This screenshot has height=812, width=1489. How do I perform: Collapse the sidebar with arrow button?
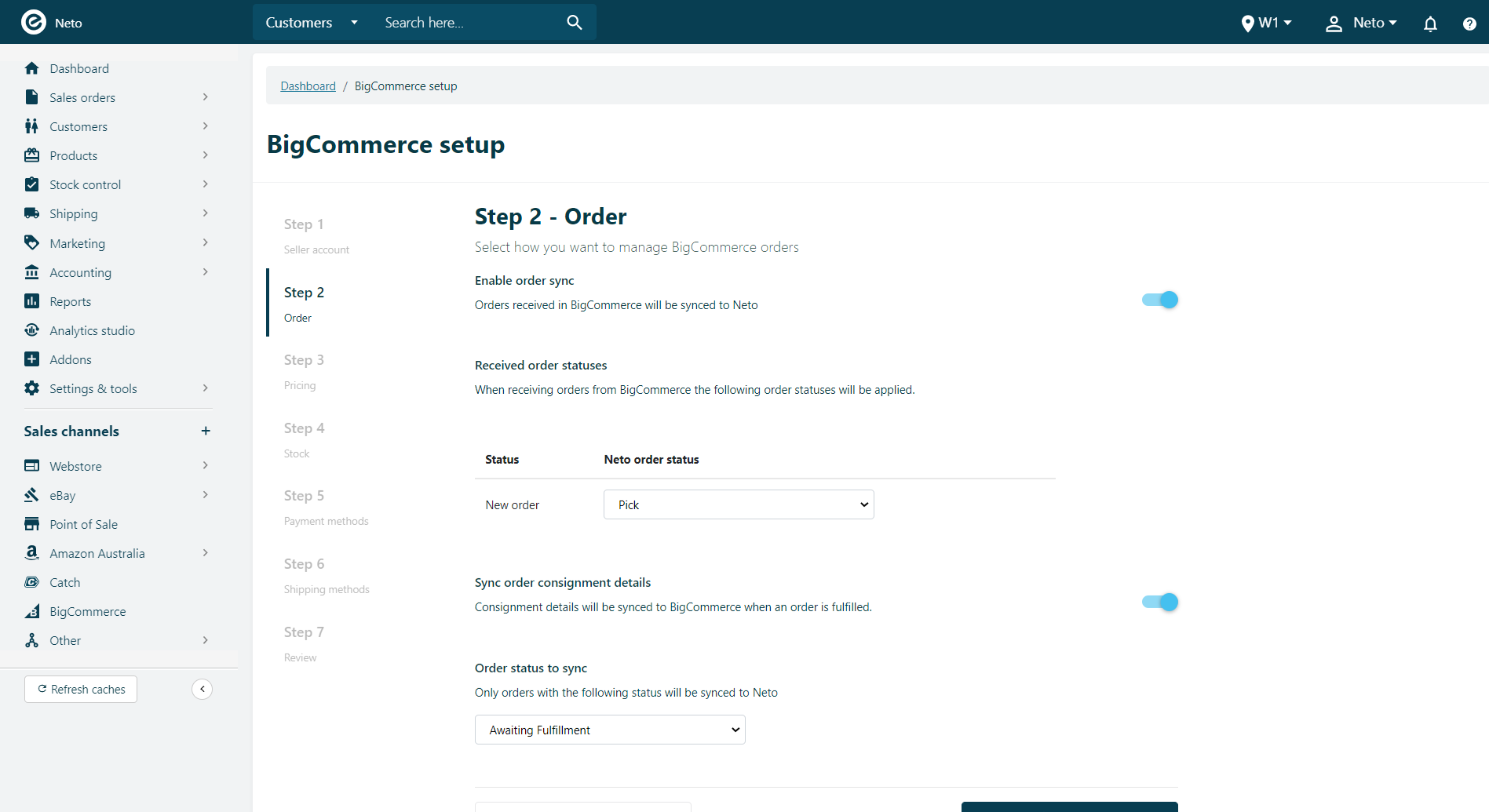[x=202, y=689]
